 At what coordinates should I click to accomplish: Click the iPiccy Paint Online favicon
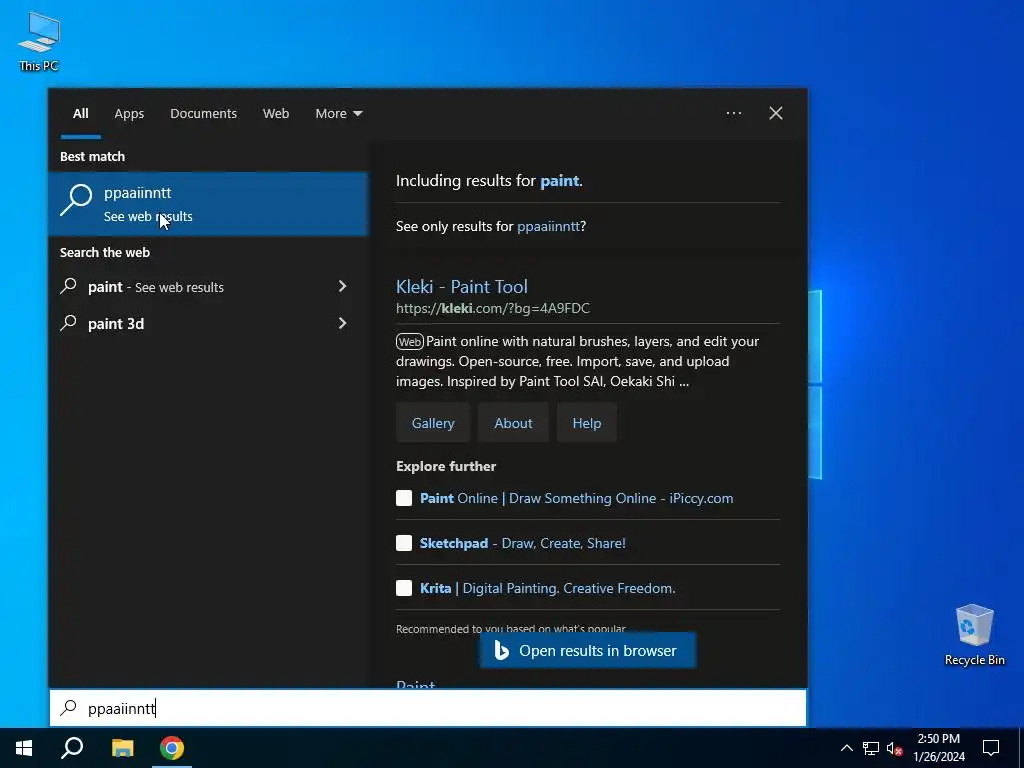tap(404, 498)
